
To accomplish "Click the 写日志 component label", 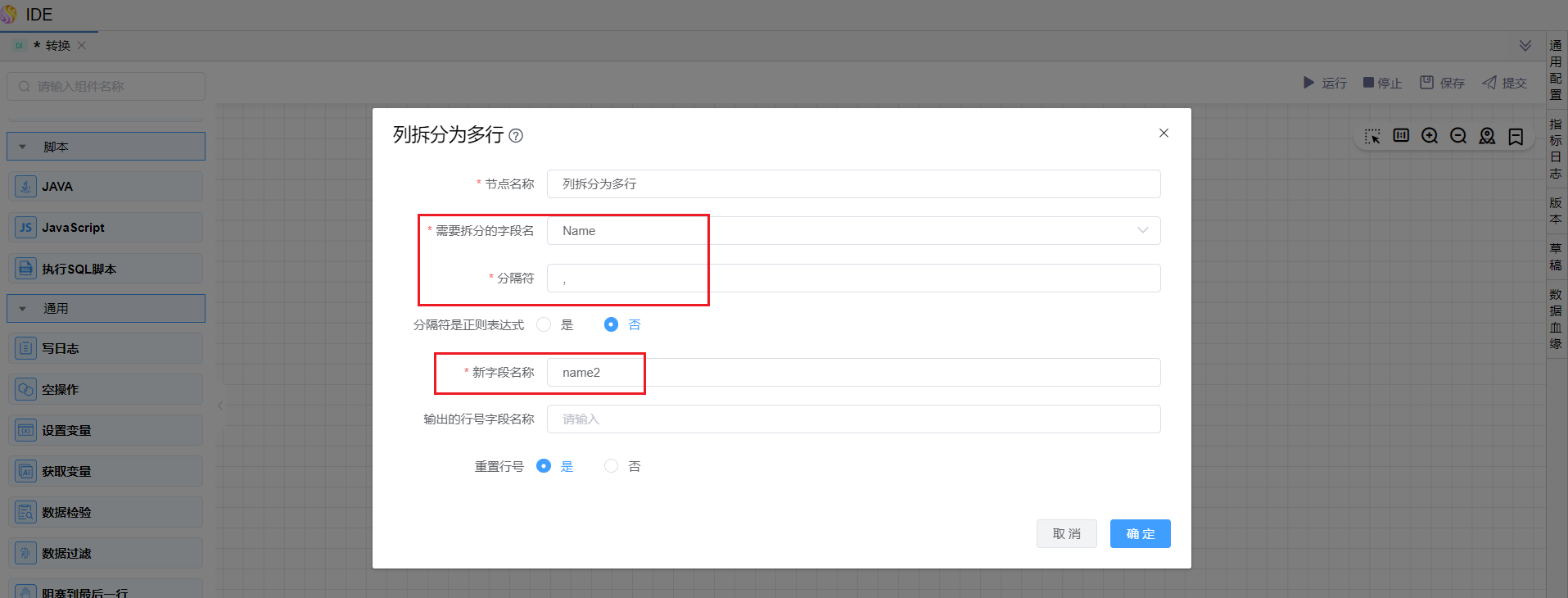I will click(61, 348).
